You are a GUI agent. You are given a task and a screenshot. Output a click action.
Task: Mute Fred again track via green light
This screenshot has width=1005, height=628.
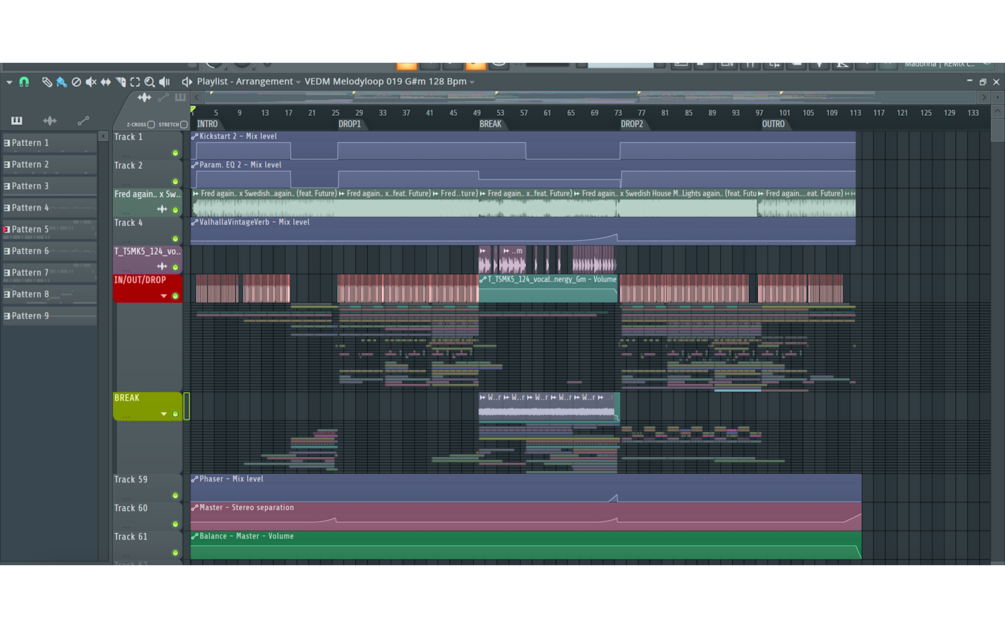pos(175,210)
